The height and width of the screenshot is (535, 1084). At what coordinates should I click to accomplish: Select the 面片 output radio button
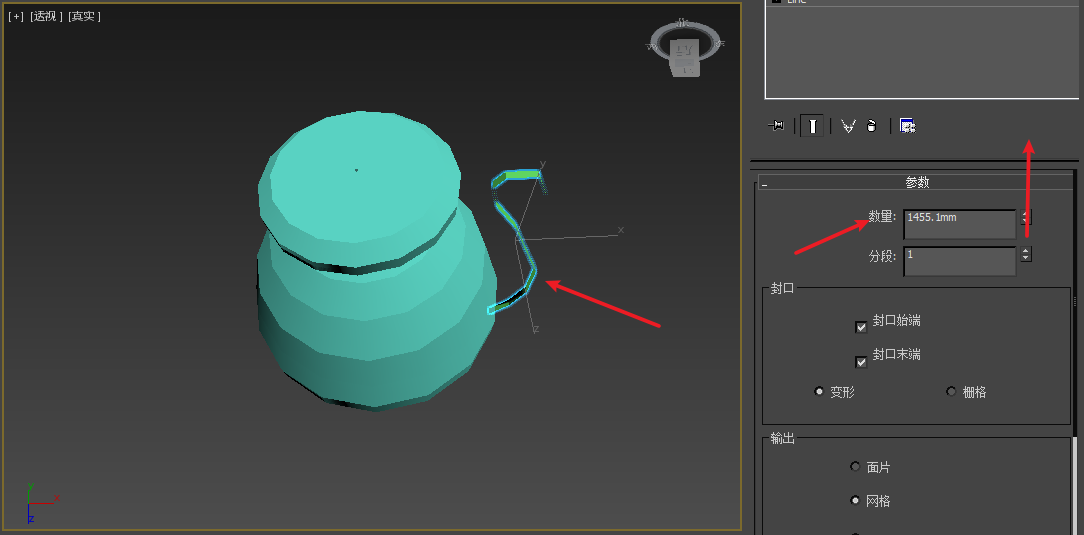coord(855,467)
